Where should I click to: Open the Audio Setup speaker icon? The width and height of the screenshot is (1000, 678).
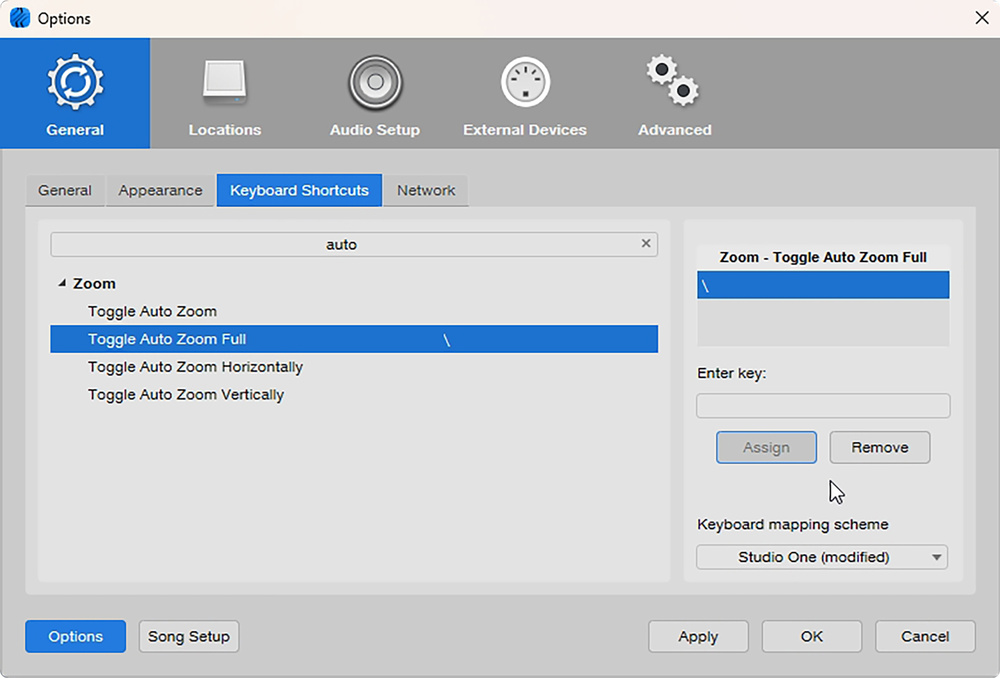[x=375, y=83]
